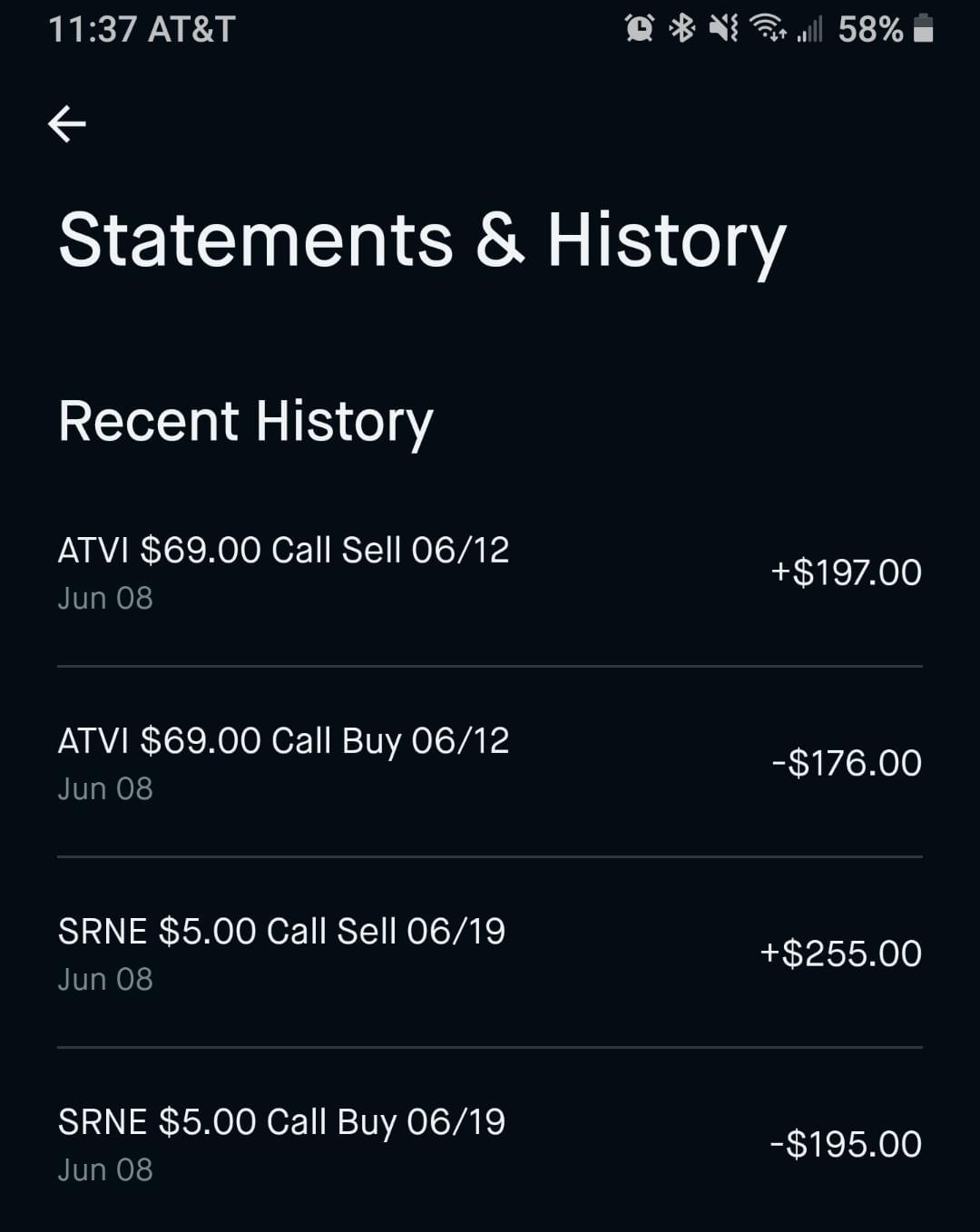Image resolution: width=980 pixels, height=1232 pixels.
Task: Tap the Bluetooth status icon
Action: point(681,29)
